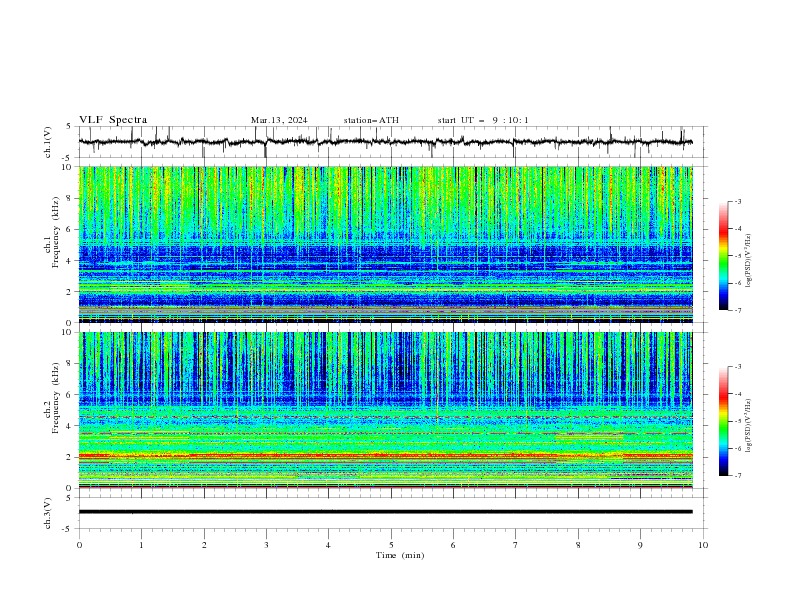Click time axis tick label "6"
This screenshot has width=792, height=612.
tap(453, 545)
